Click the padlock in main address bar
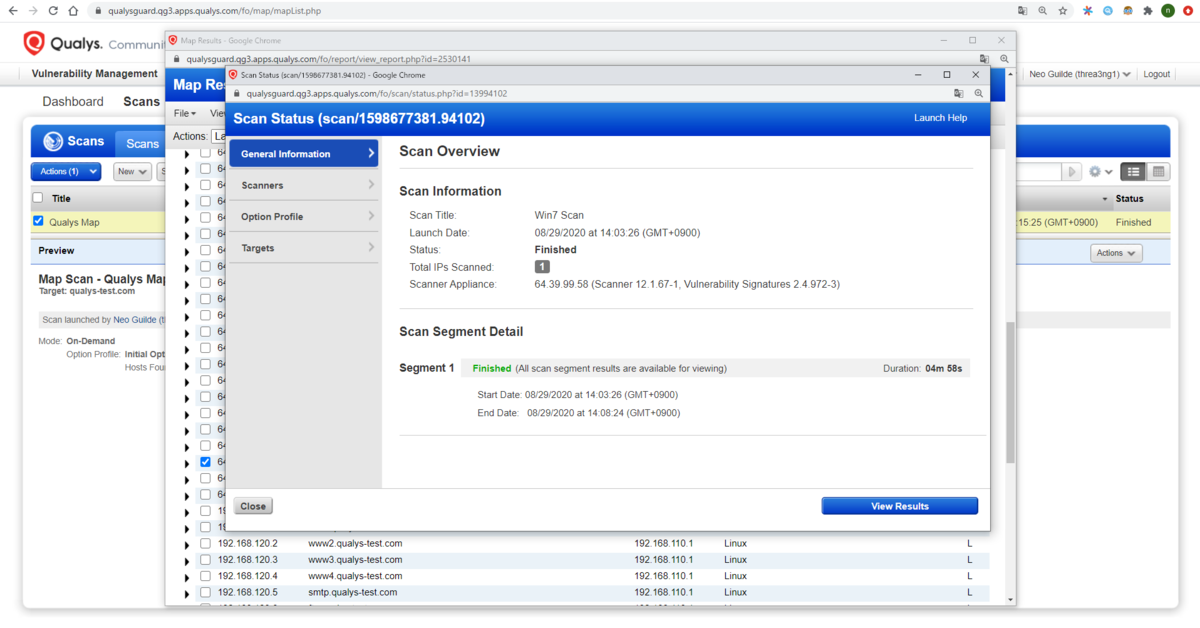 click(97, 11)
